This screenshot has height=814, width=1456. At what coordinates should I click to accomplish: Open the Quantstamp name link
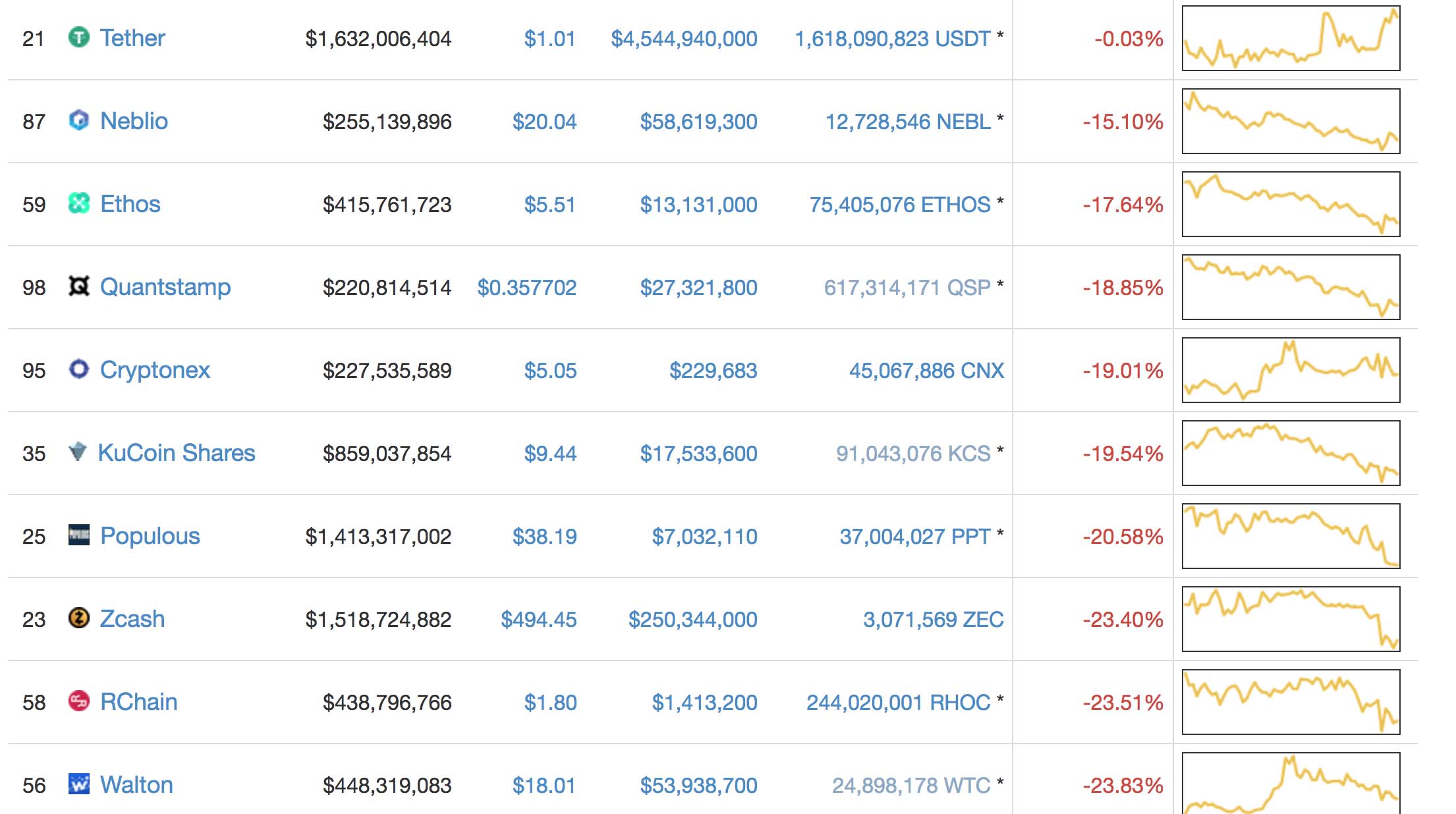(165, 287)
